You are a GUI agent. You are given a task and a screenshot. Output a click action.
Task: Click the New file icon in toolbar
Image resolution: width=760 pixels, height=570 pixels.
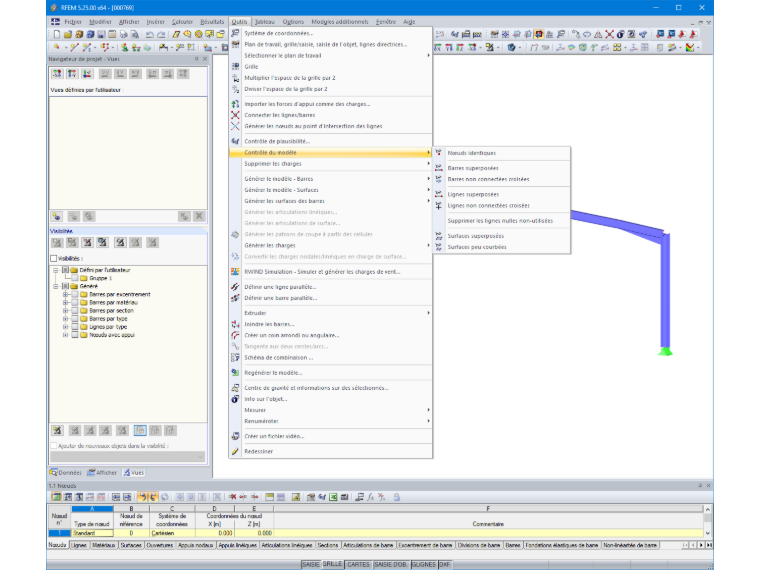(57, 34)
